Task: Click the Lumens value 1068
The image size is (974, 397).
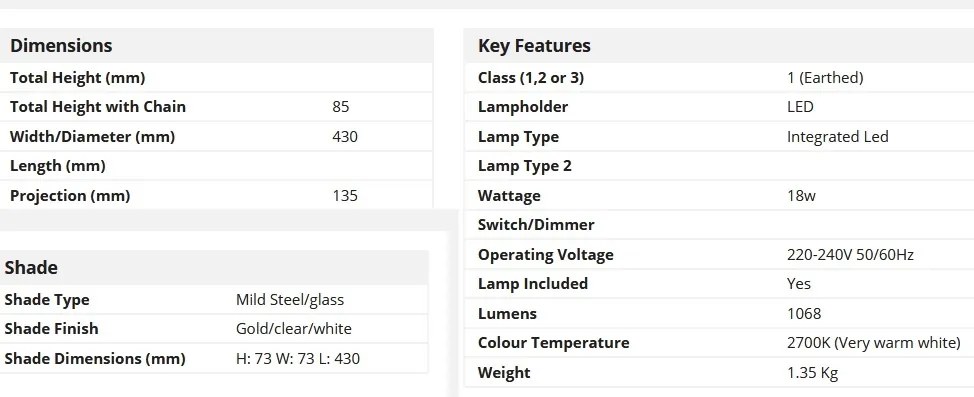Action: coord(804,314)
